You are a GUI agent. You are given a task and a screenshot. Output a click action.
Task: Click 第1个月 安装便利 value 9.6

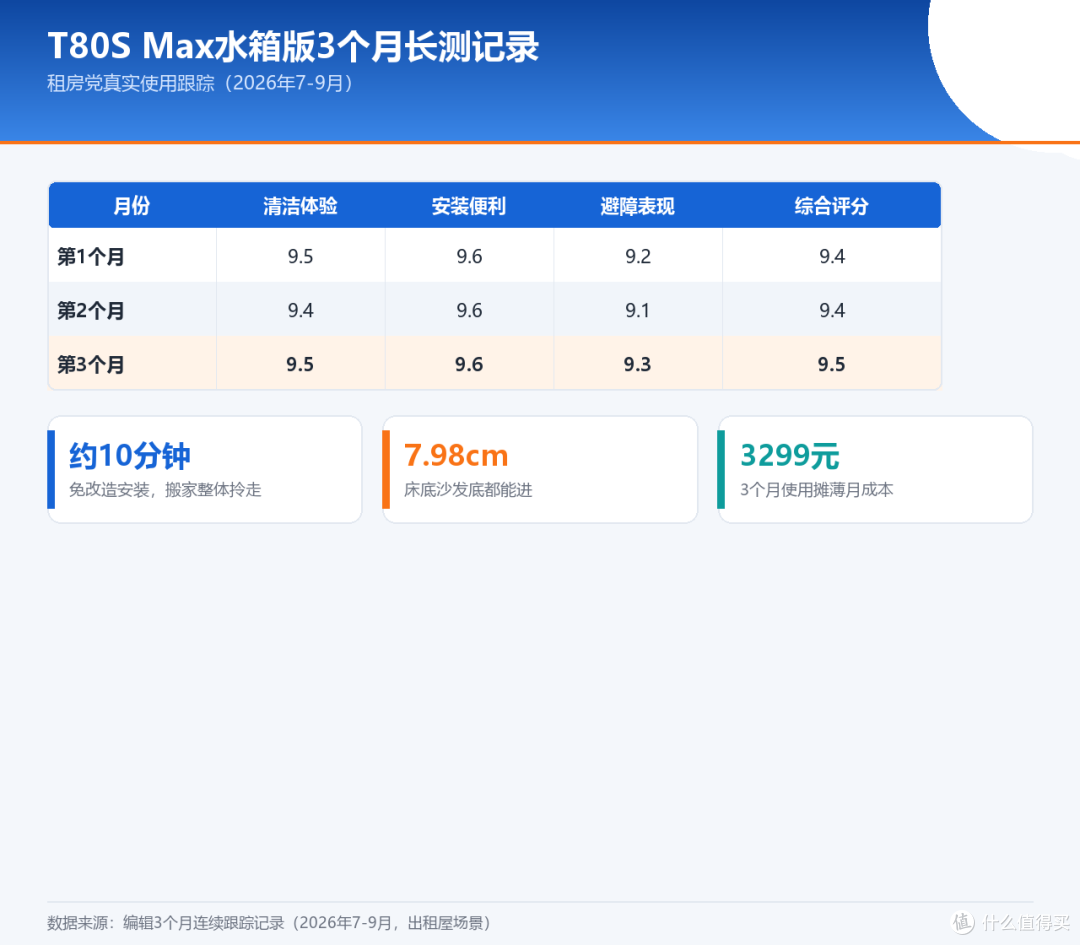[469, 257]
